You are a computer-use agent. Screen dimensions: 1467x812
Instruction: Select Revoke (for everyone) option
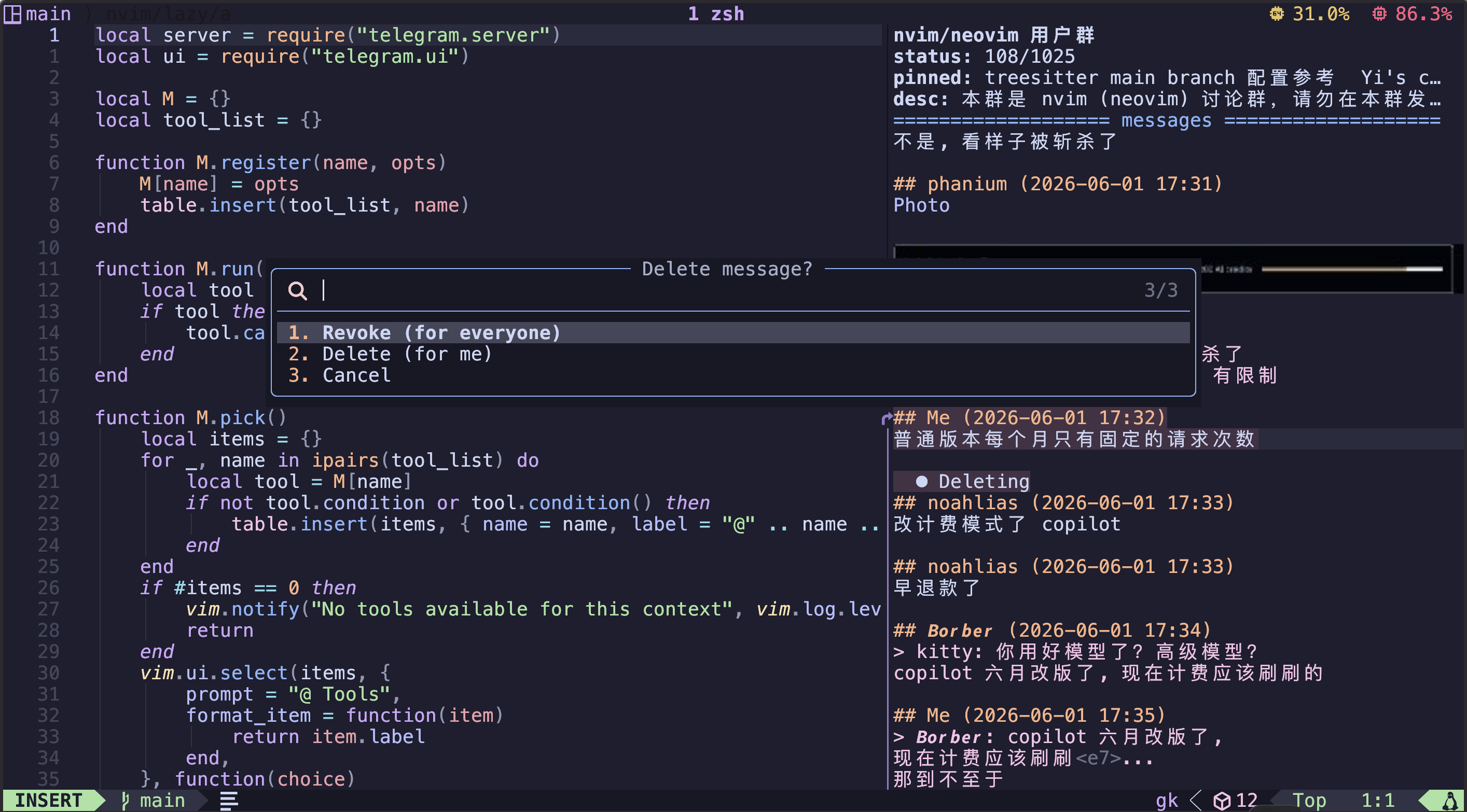[x=733, y=332]
